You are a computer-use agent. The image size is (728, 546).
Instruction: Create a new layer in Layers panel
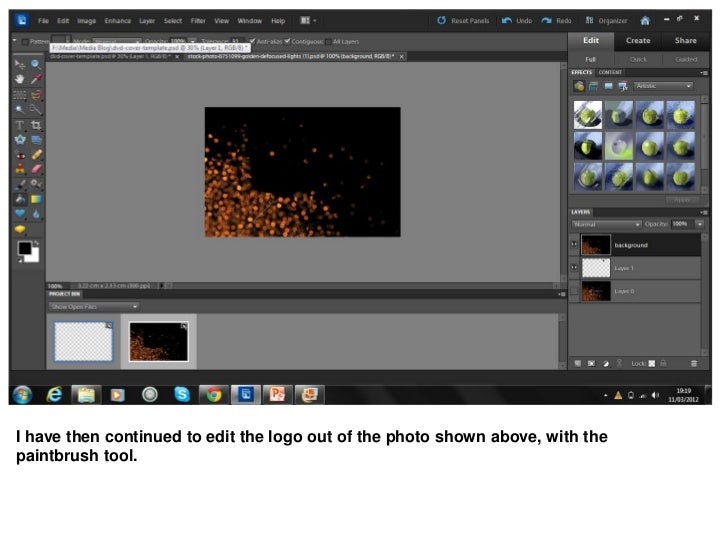(578, 364)
